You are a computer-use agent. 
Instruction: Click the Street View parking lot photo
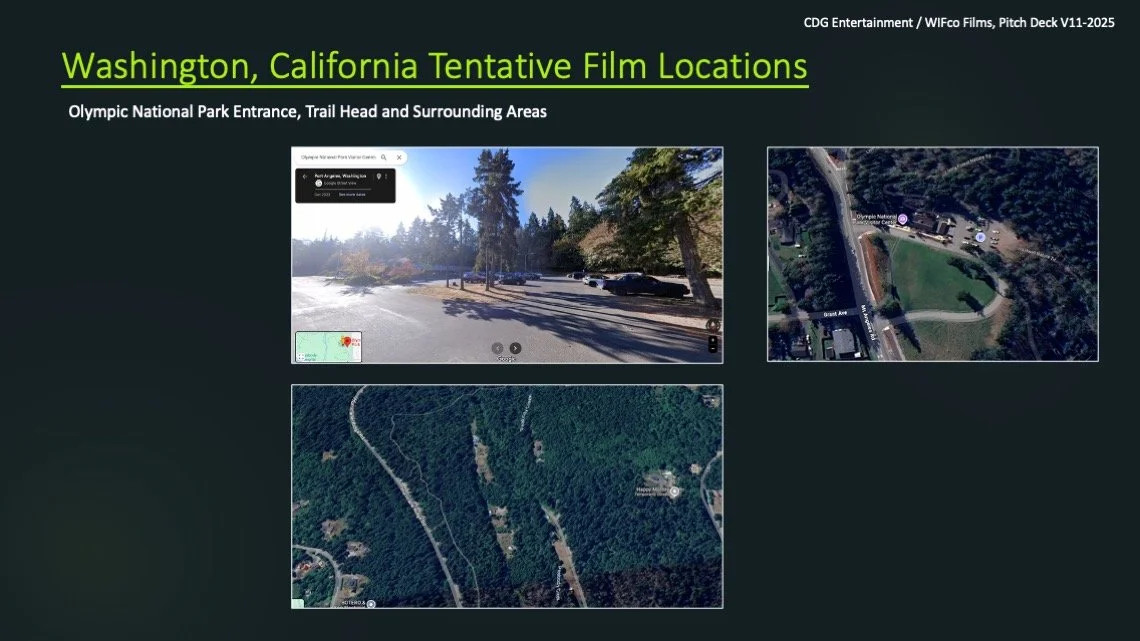507,255
